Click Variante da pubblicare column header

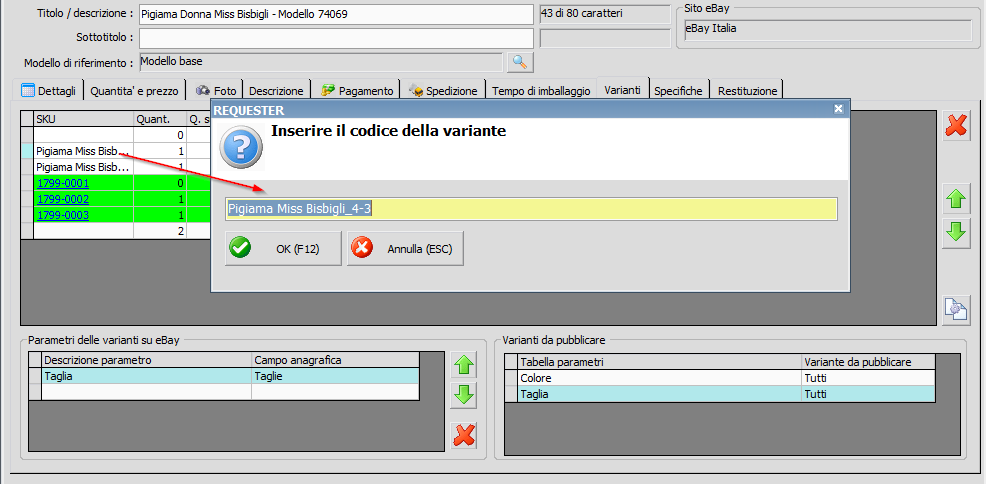[x=868, y=362]
